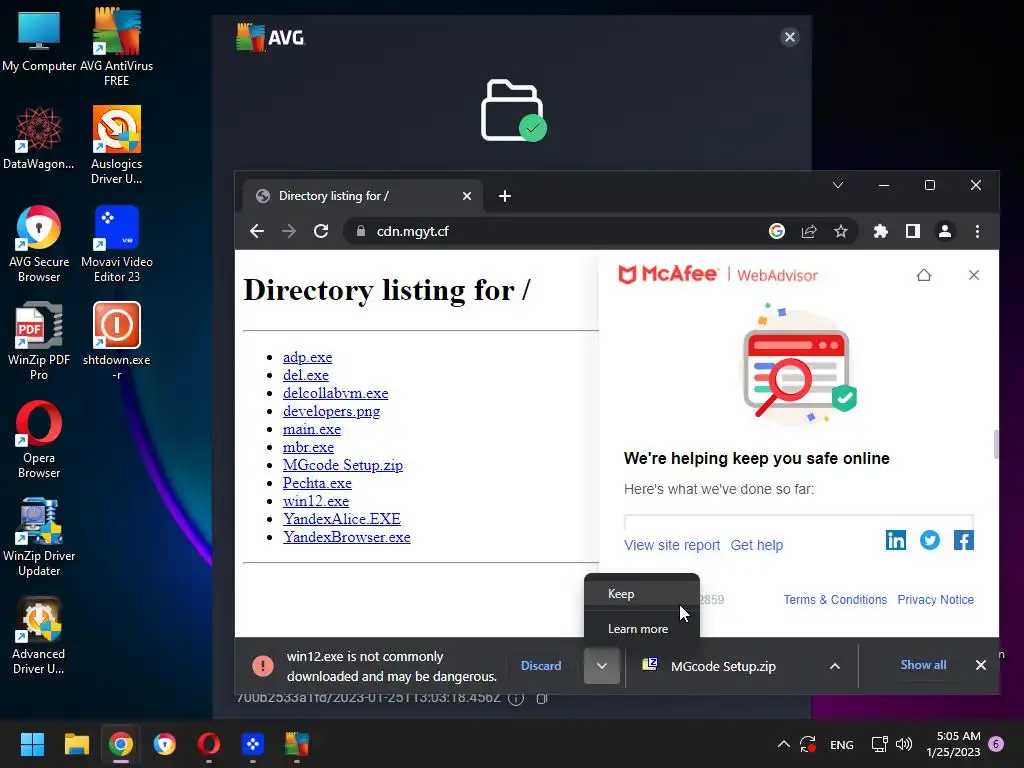Open File Explorer from taskbar
Viewport: 1024px width, 768px height.
click(x=76, y=744)
